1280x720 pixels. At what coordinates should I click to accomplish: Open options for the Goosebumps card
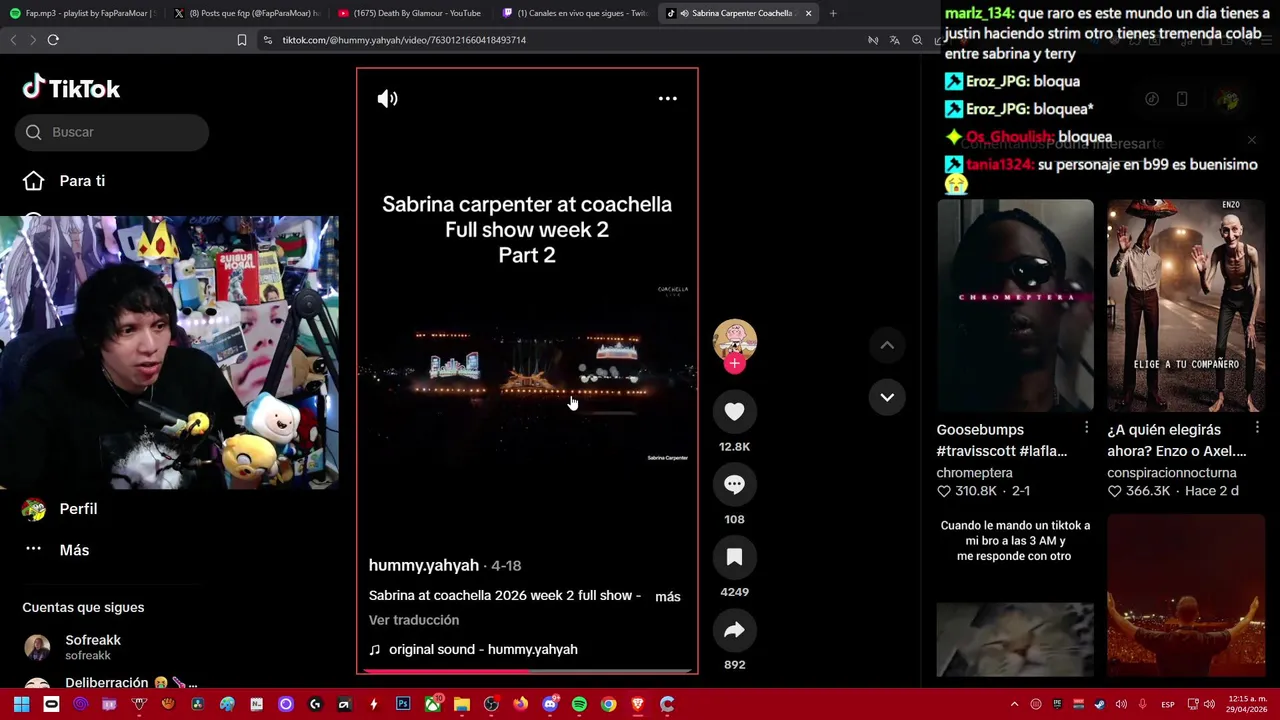tap(1086, 428)
